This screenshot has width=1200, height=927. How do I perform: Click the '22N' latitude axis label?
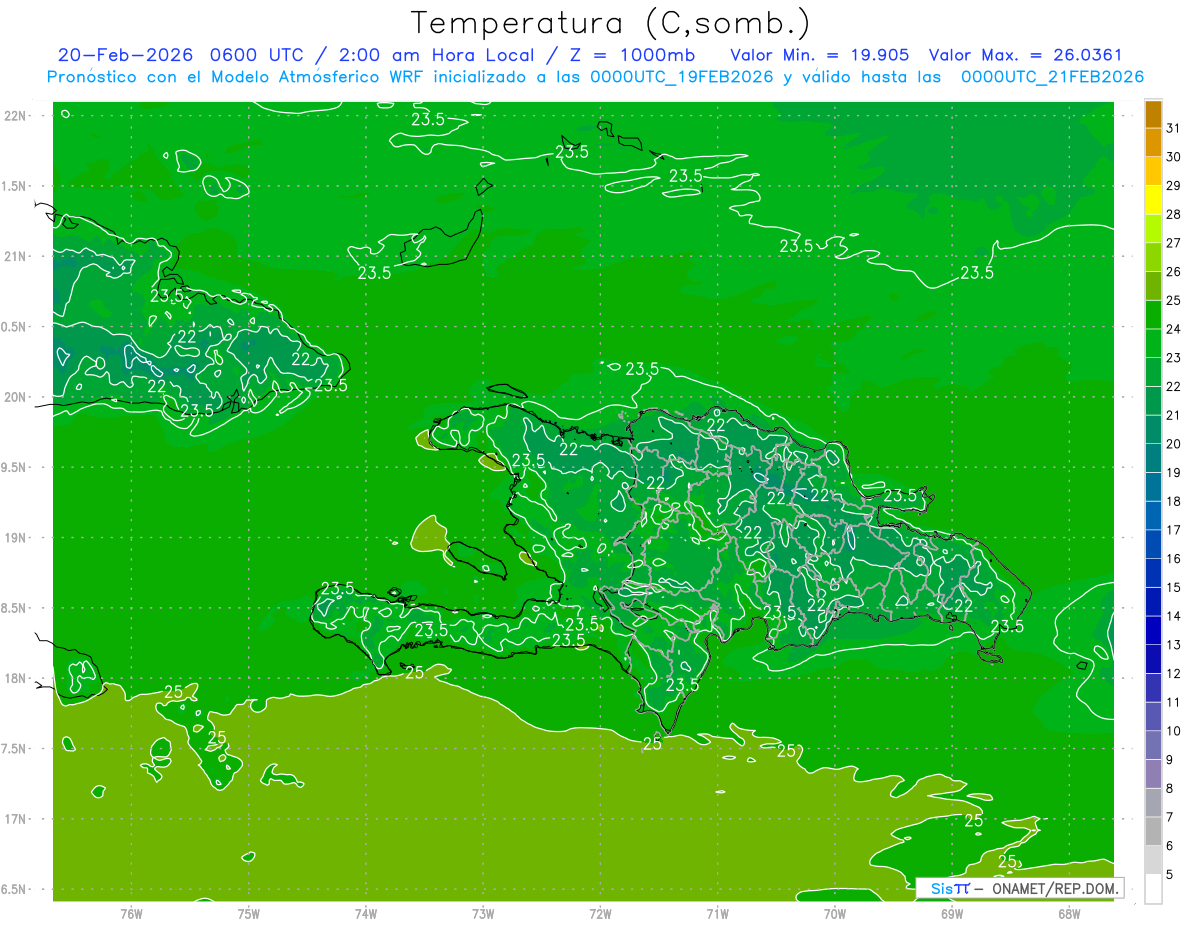[16, 115]
